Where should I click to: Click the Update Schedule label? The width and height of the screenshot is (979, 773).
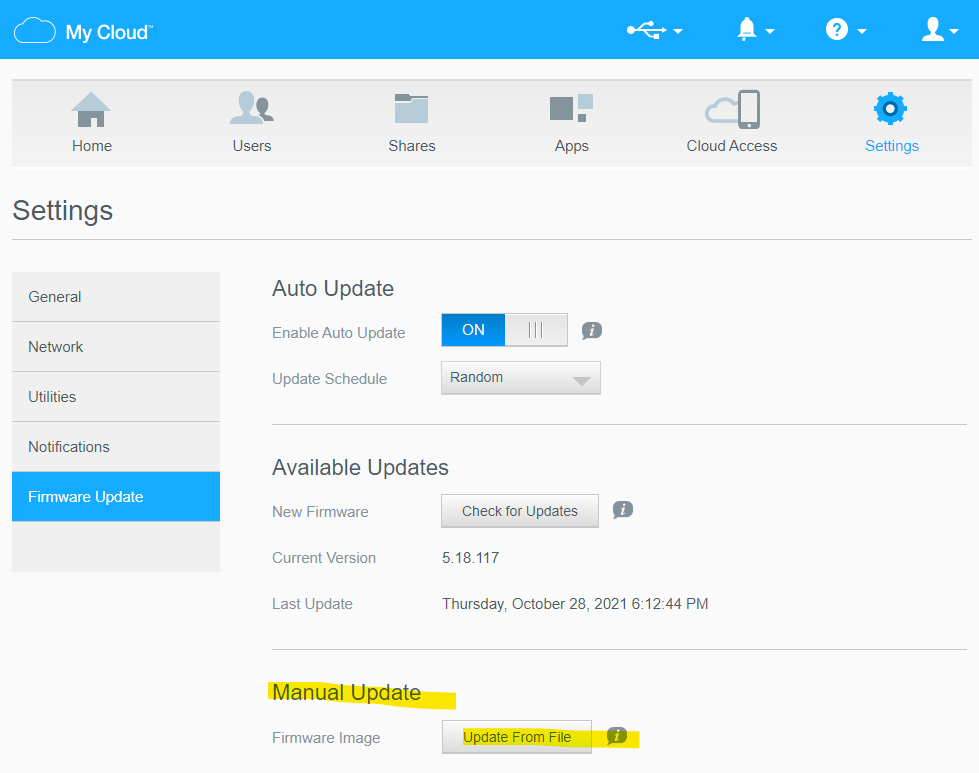click(x=329, y=379)
